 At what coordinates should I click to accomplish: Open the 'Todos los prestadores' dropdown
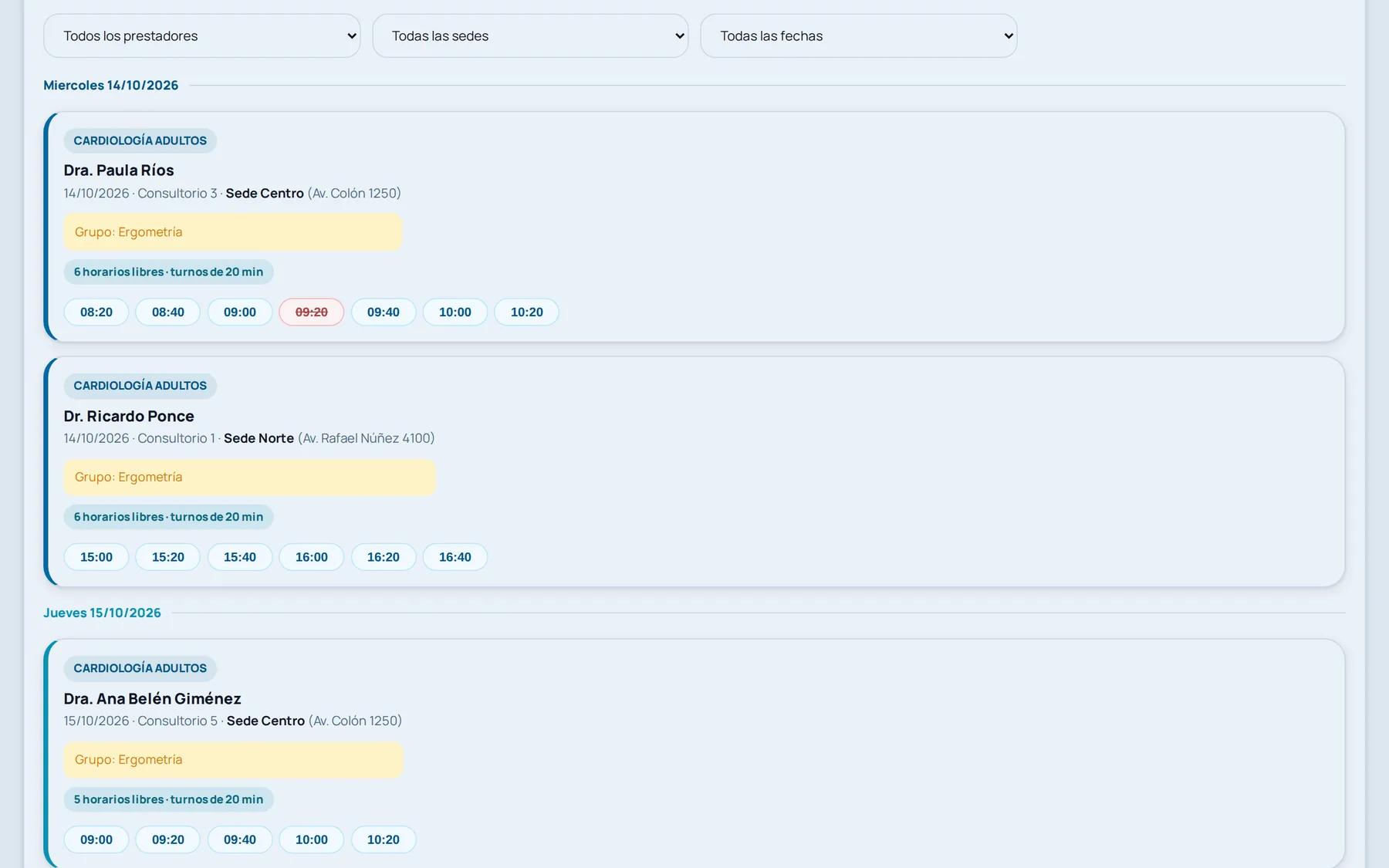tap(201, 35)
